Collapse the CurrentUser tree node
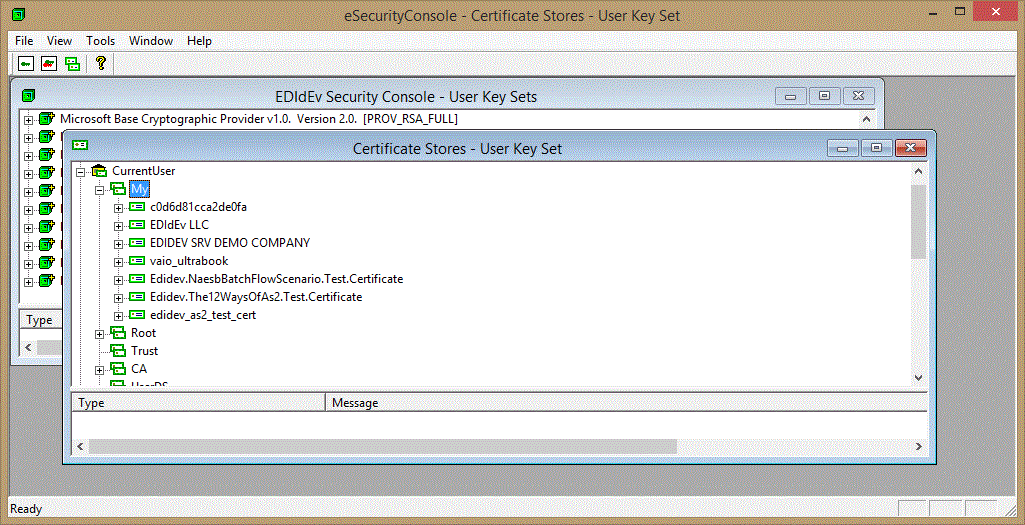Viewport: 1025px width, 525px height. 81,171
